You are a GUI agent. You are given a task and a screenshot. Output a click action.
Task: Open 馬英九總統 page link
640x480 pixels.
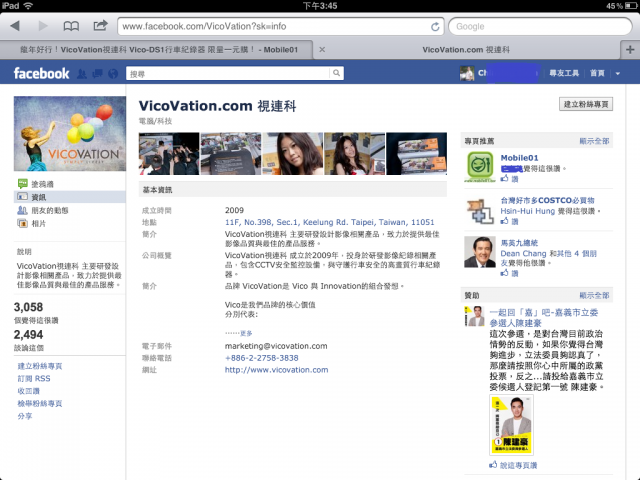[519, 243]
